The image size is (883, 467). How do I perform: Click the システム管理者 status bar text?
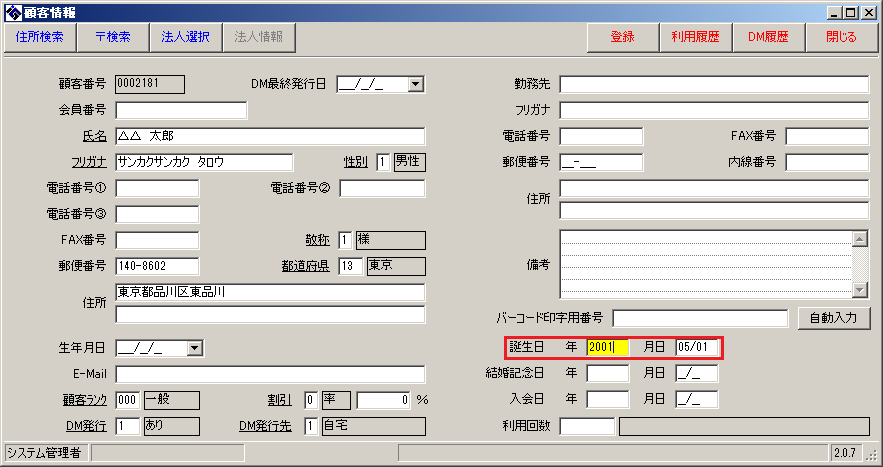(44, 453)
